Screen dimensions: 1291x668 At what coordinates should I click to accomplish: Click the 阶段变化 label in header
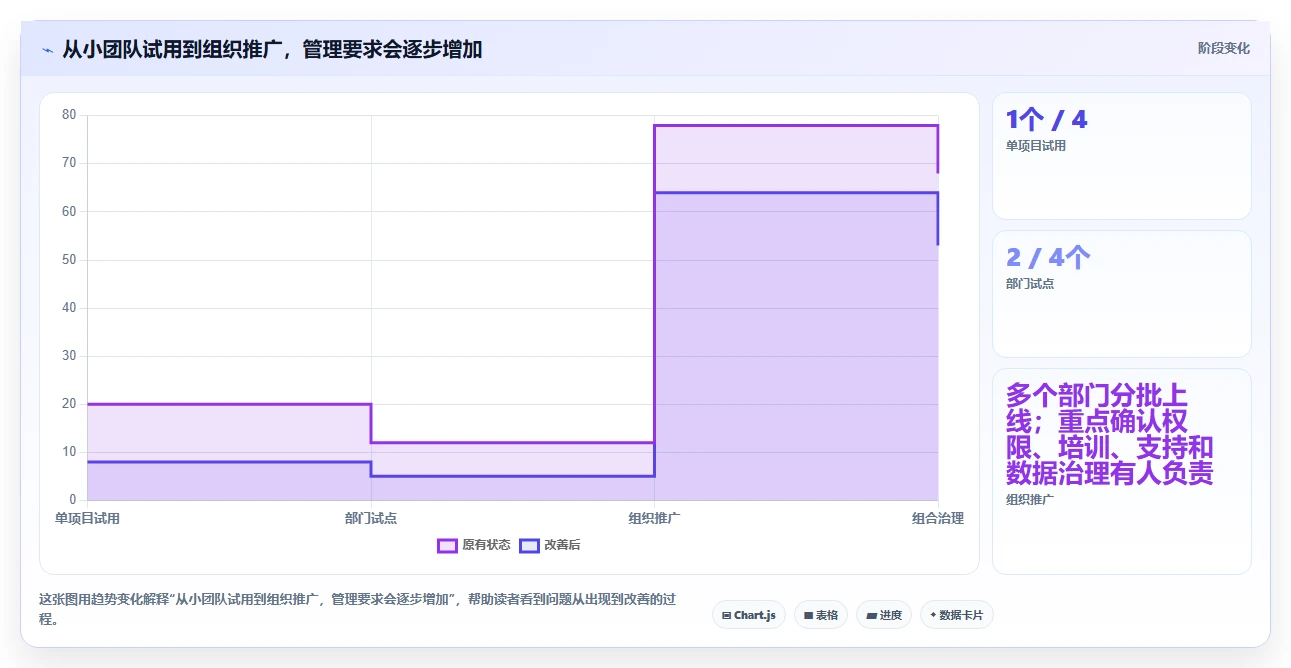pos(1223,48)
